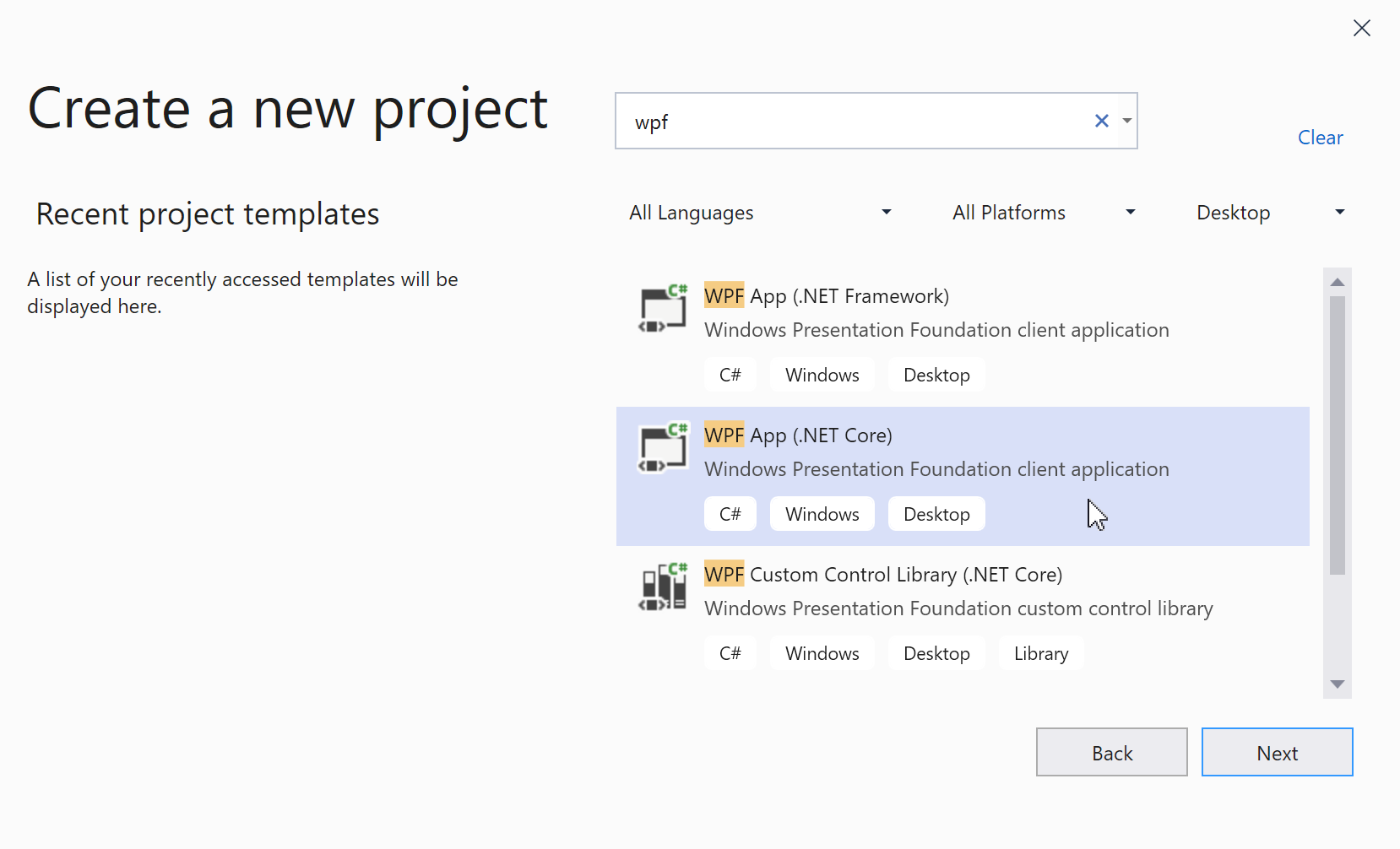Screen dimensions: 1400x849
Task: Click the template list scrollbar thumb
Action: point(1337,435)
